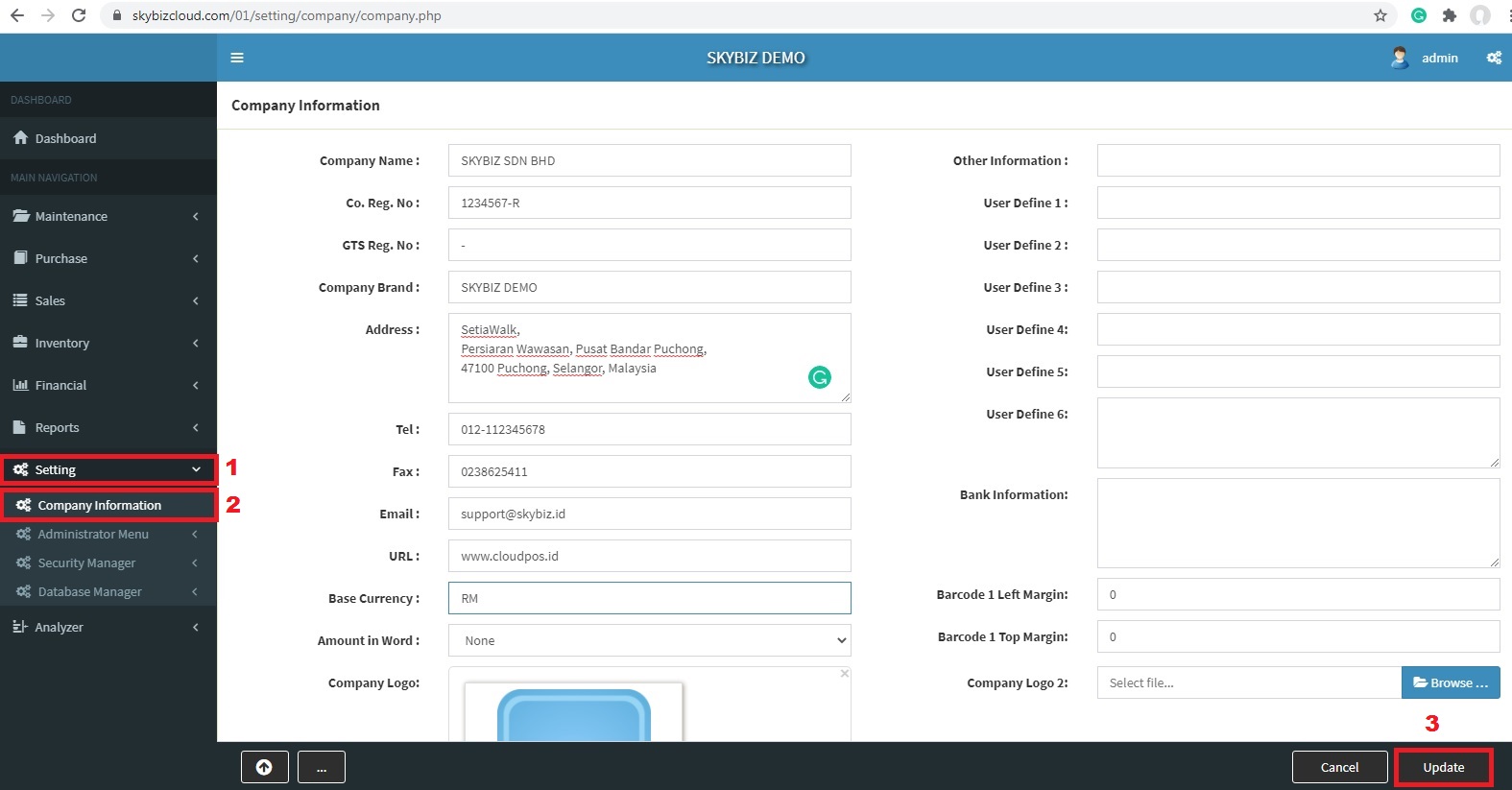Click the scroll-to-top arrow button
Image resolution: width=1512 pixels, height=790 pixels.
point(264,767)
